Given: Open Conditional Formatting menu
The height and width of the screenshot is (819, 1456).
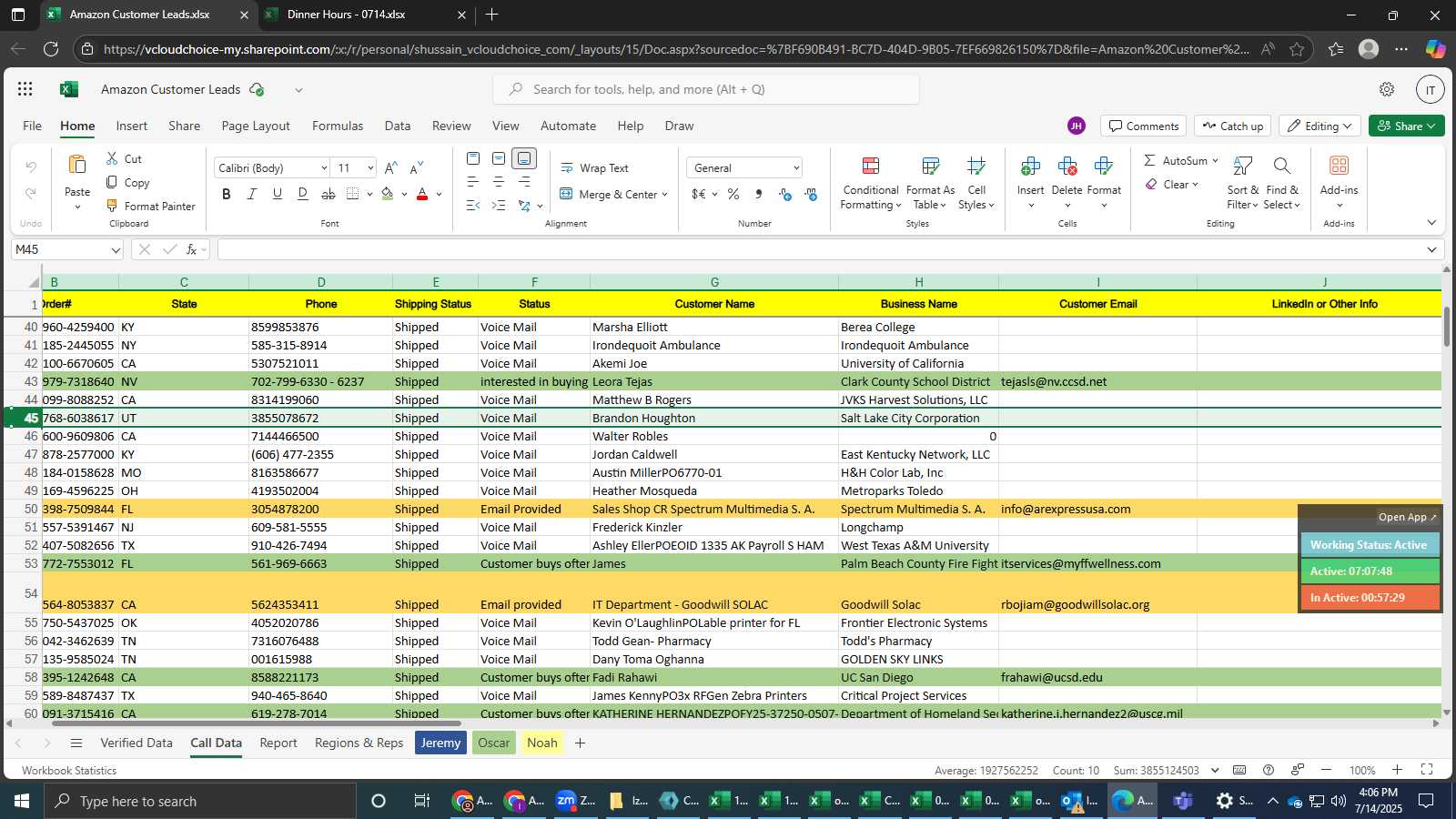Looking at the screenshot, I should coord(871,183).
